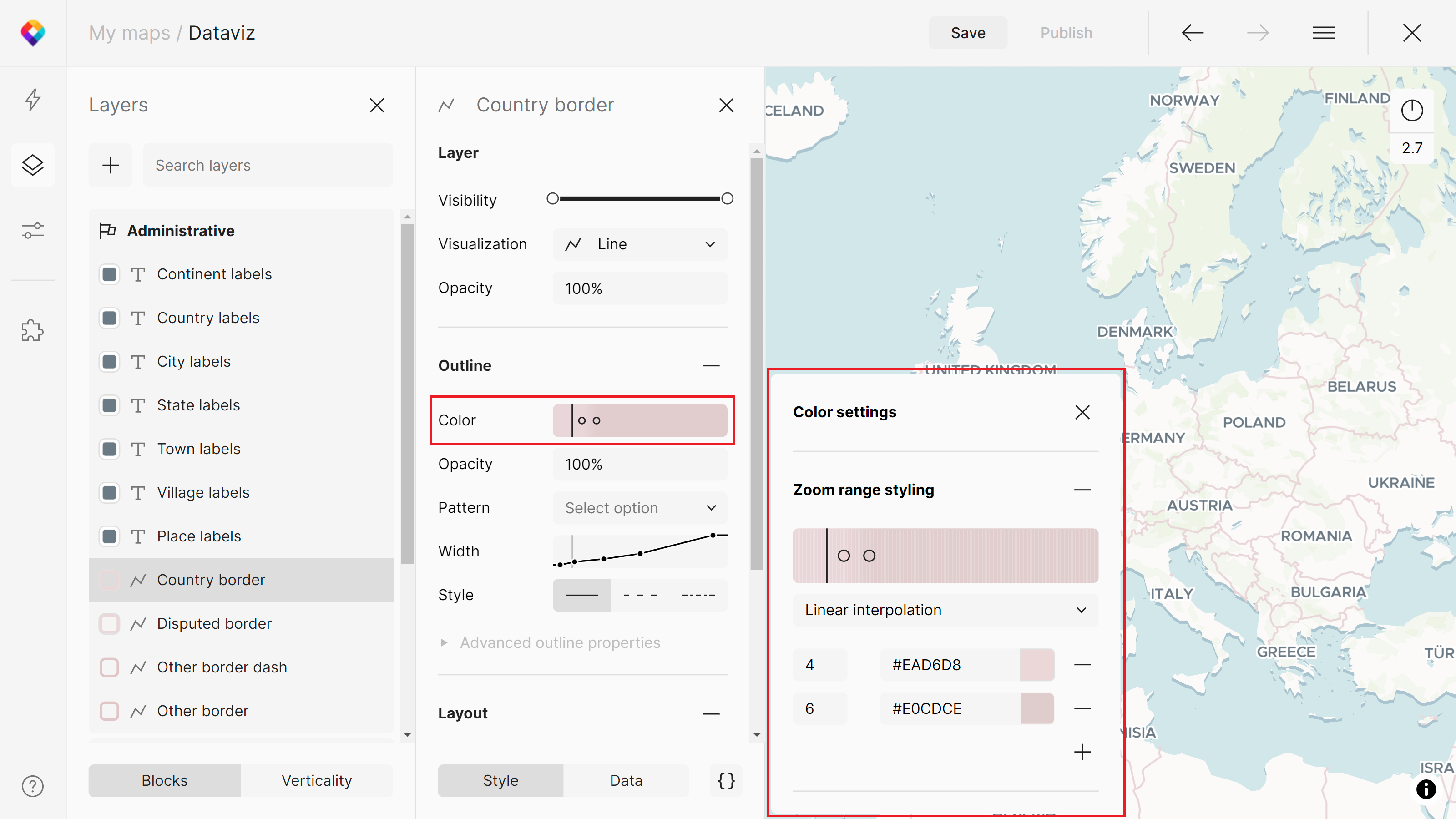
Task: Expand Advanced outline properties
Action: click(x=560, y=642)
